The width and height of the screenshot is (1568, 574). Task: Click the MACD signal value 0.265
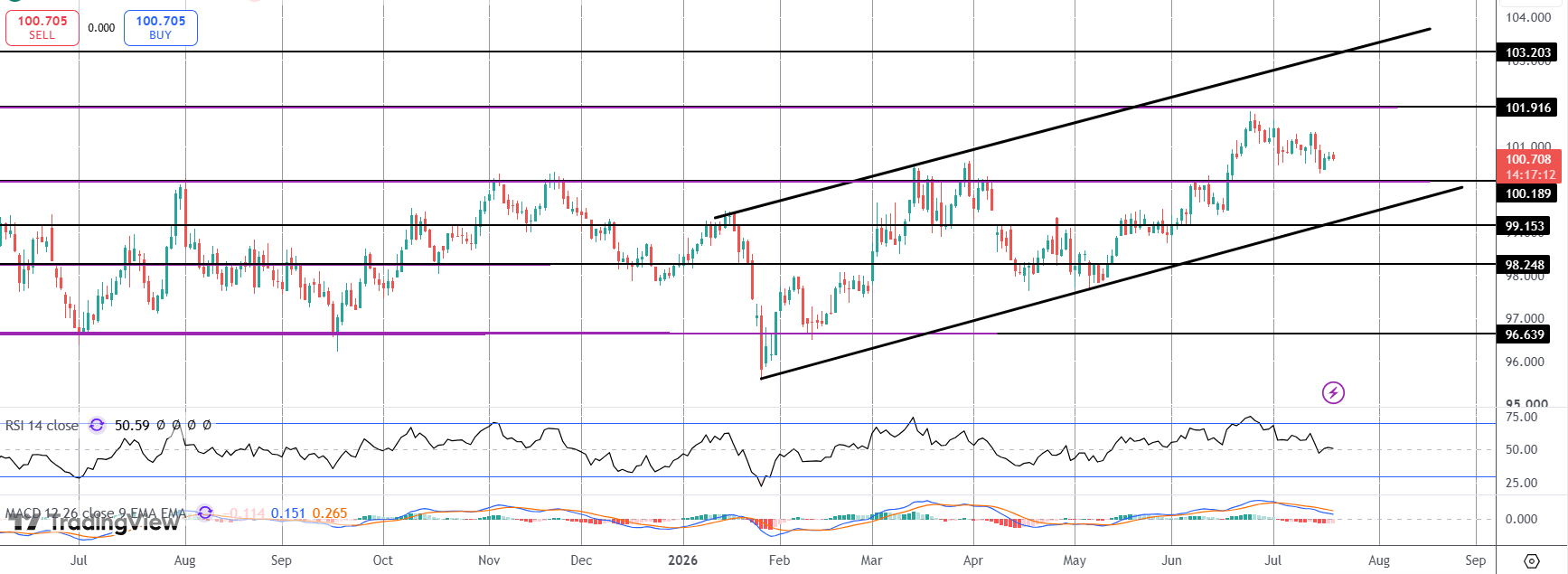(x=330, y=513)
